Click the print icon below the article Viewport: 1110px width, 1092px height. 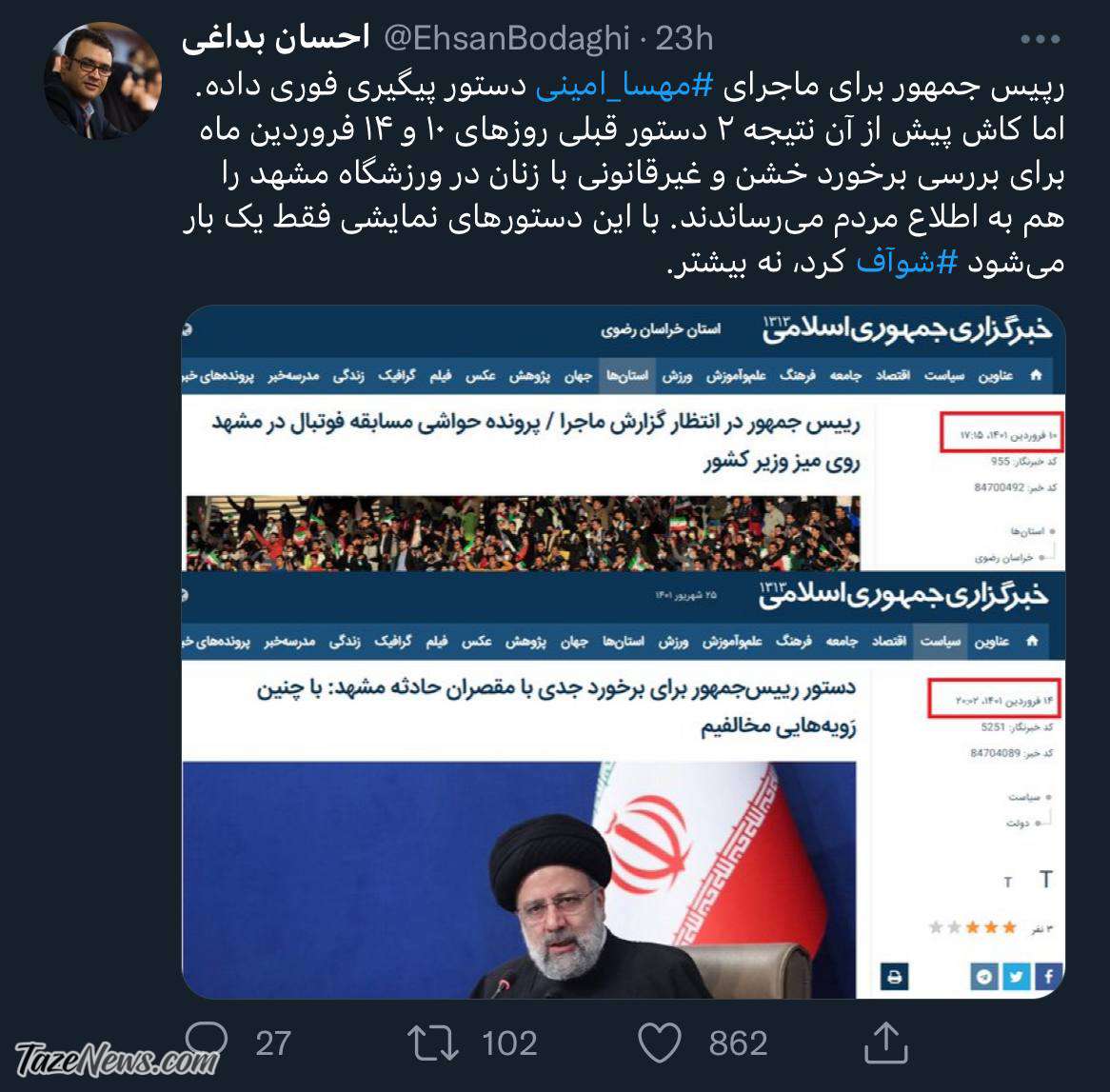click(894, 977)
